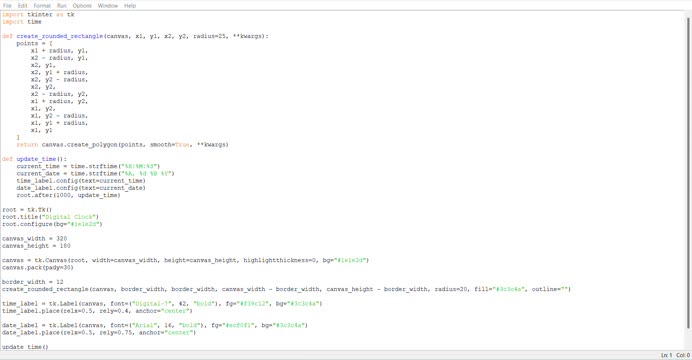Click the 'canvas.pack(pady=30)' line
This screenshot has width=692, height=360.
[x=38, y=267]
